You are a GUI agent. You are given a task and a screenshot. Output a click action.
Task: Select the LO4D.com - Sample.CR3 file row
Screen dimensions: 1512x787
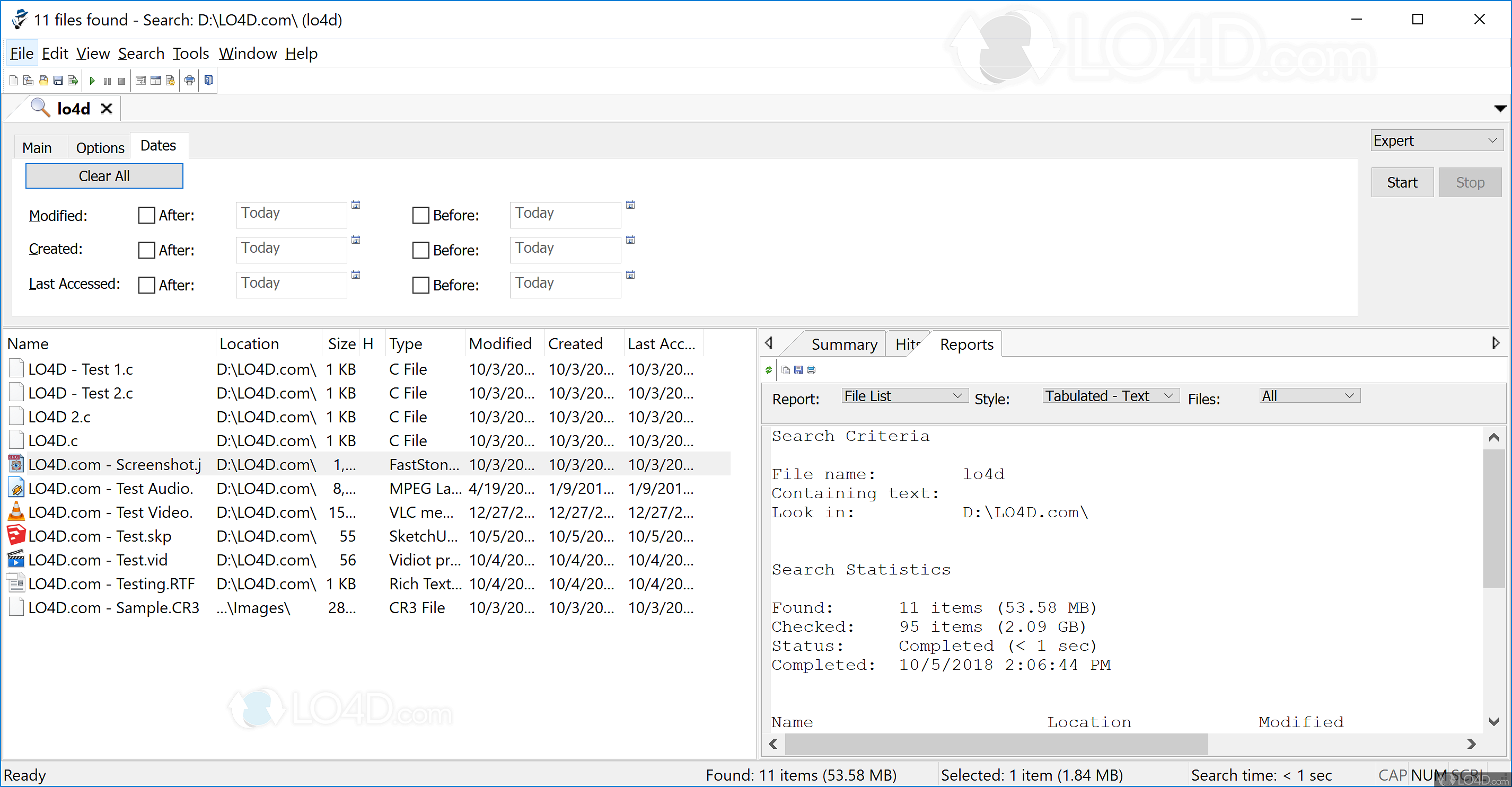point(367,608)
